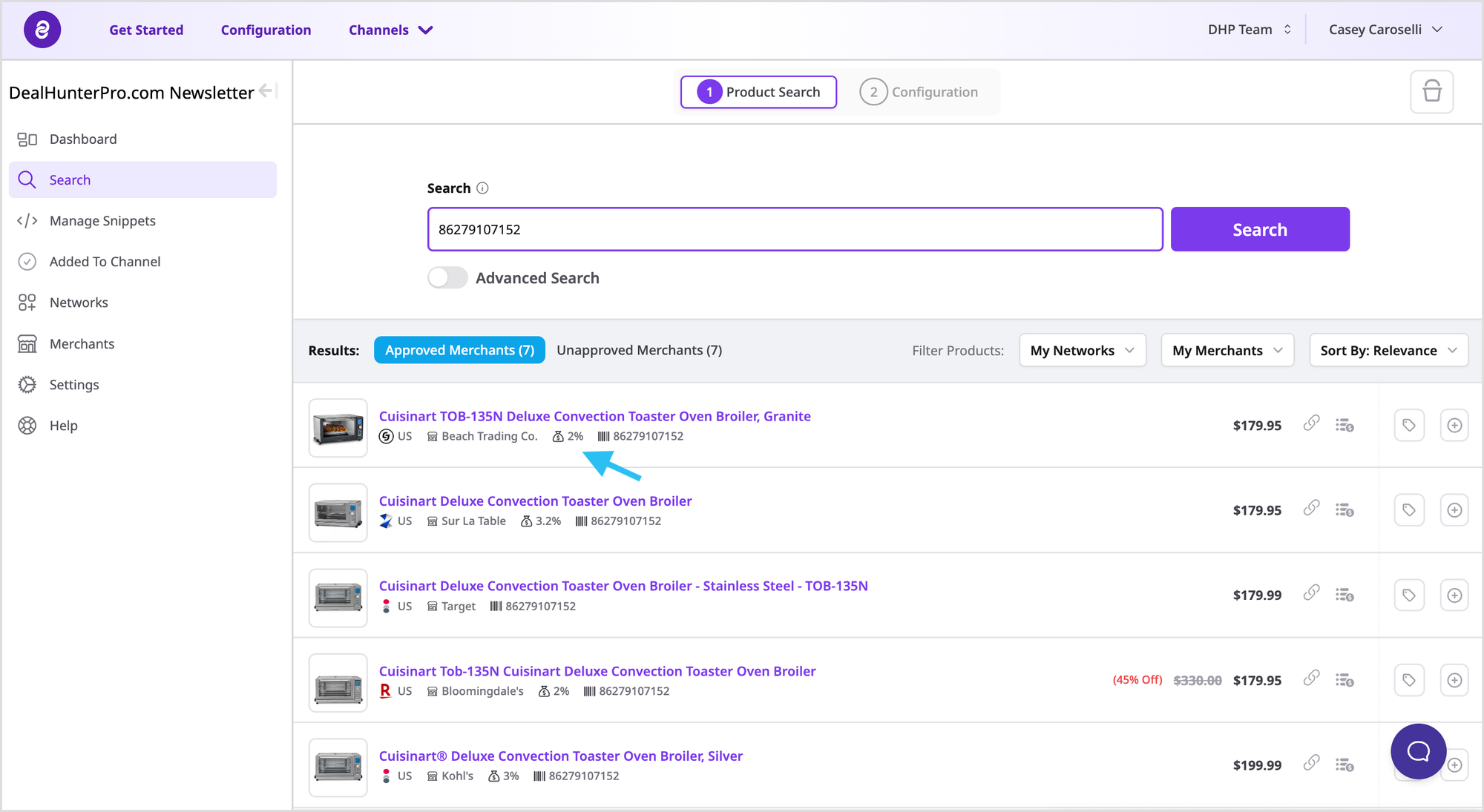Enable the Advanced Search toggle
Screen dimensions: 1484x812
point(447,278)
